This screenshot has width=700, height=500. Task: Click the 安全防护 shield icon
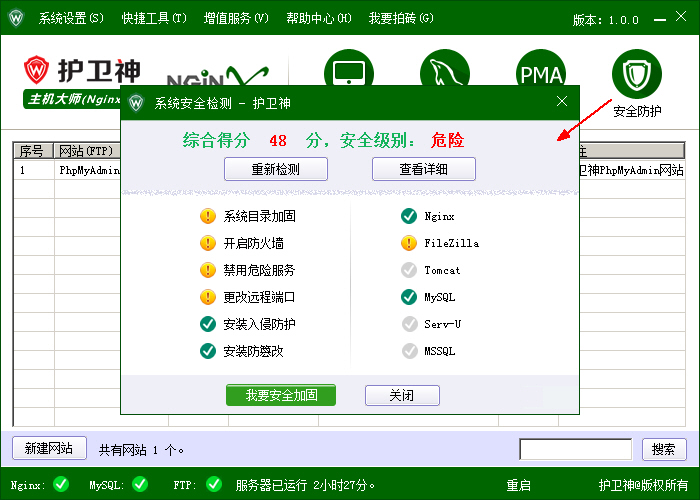[637, 74]
